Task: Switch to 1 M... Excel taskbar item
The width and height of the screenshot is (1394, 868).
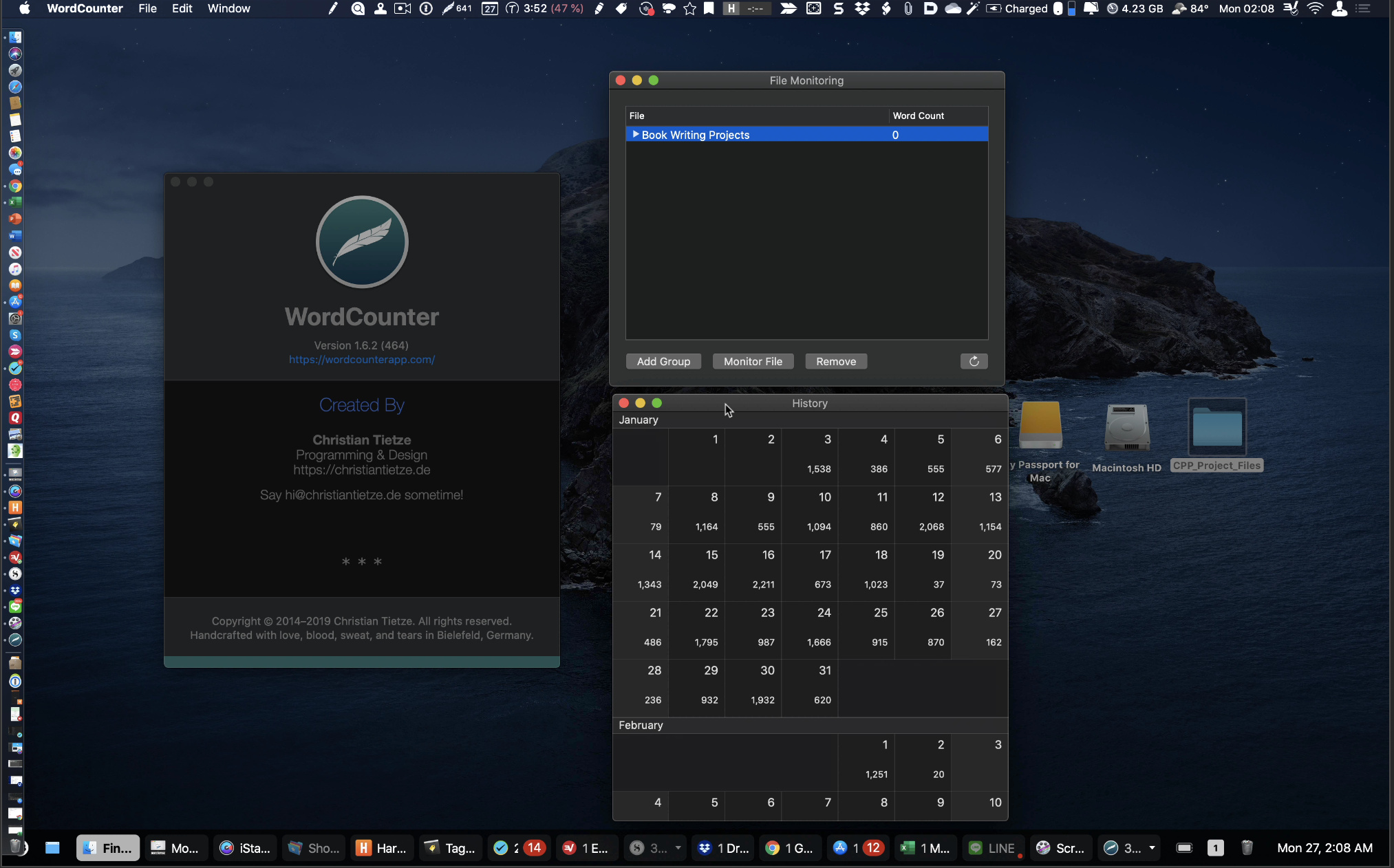Action: point(926,848)
